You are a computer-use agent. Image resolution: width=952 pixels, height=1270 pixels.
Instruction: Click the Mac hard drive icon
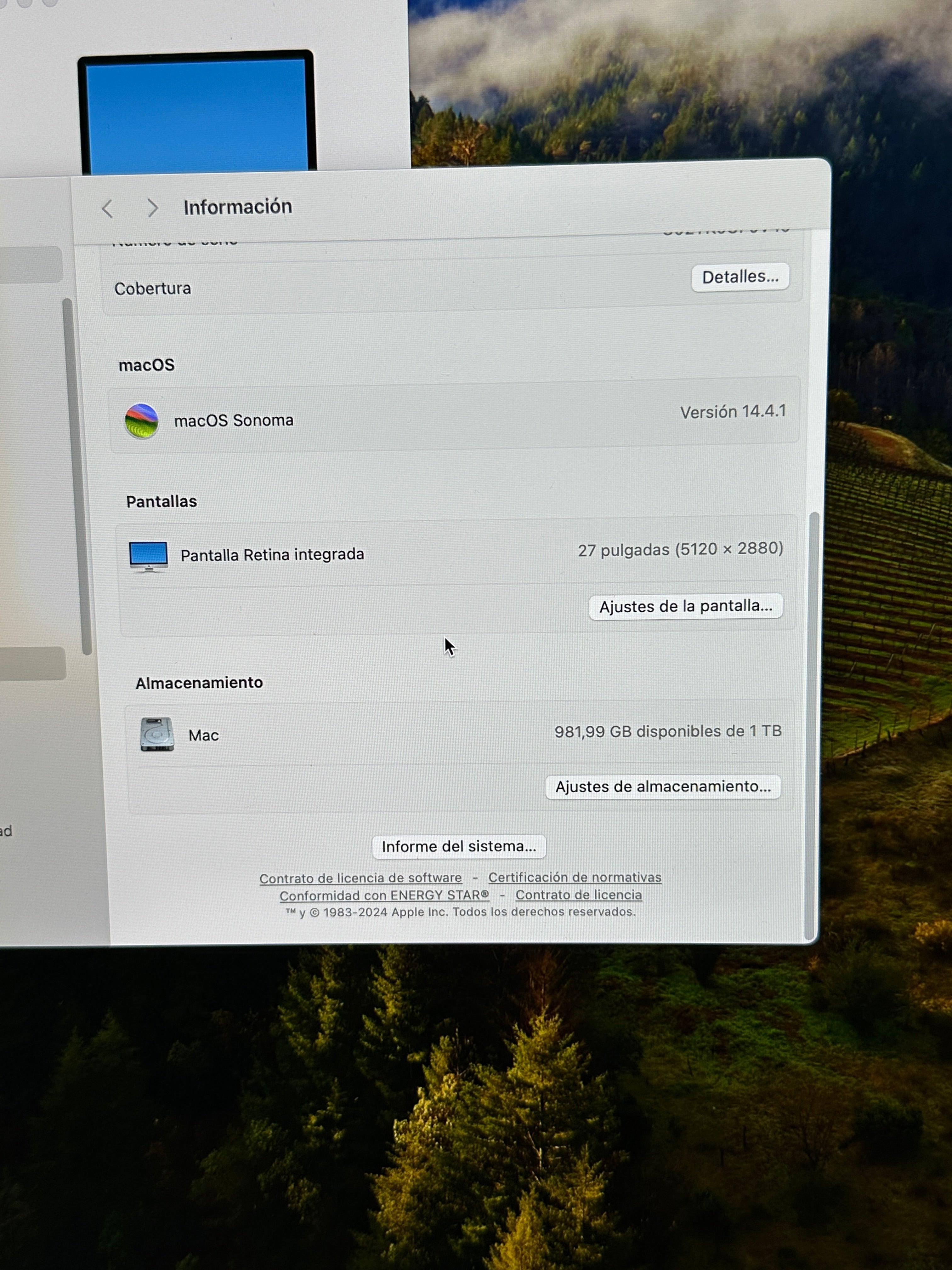pyautogui.click(x=157, y=734)
